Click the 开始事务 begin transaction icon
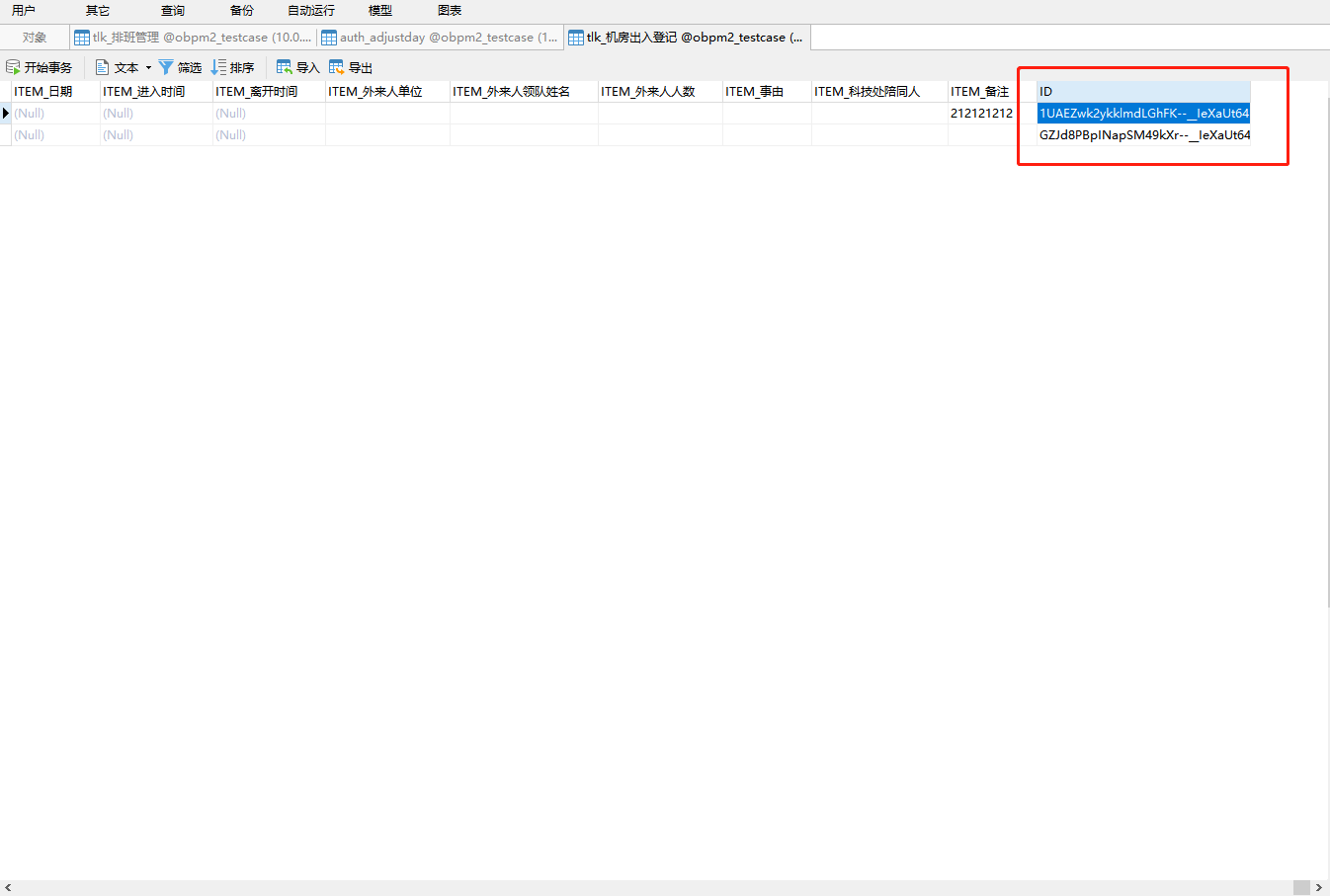The image size is (1330, 896). (13, 67)
